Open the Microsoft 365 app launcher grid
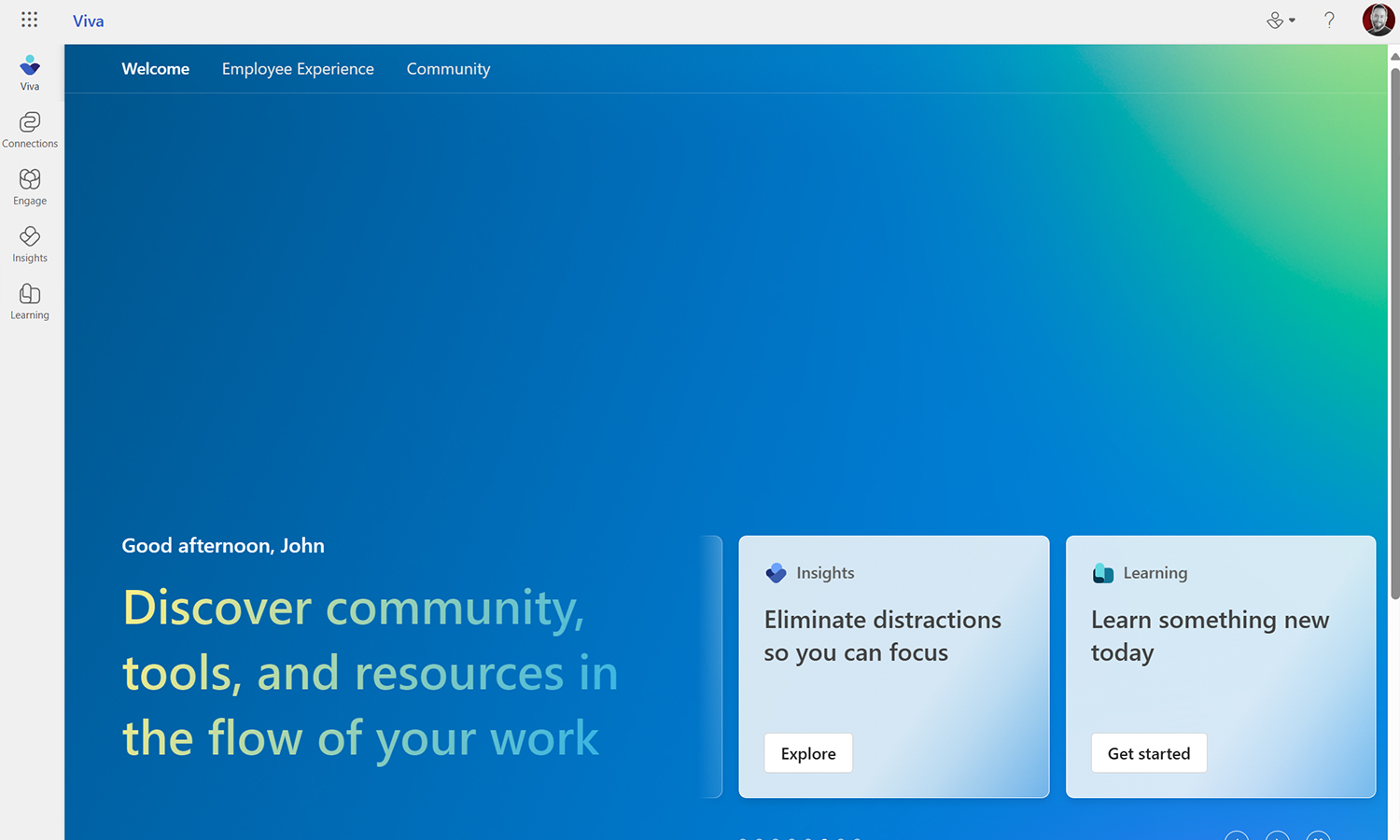1400x840 pixels. (x=29, y=20)
